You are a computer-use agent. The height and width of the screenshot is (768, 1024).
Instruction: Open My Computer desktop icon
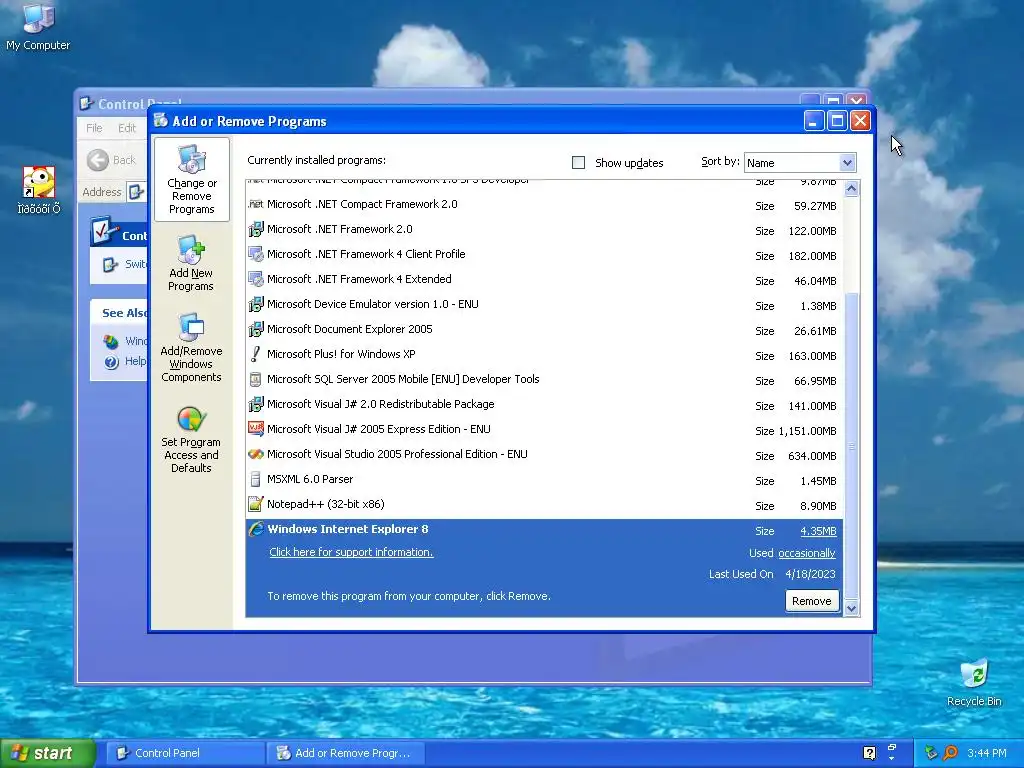38,27
